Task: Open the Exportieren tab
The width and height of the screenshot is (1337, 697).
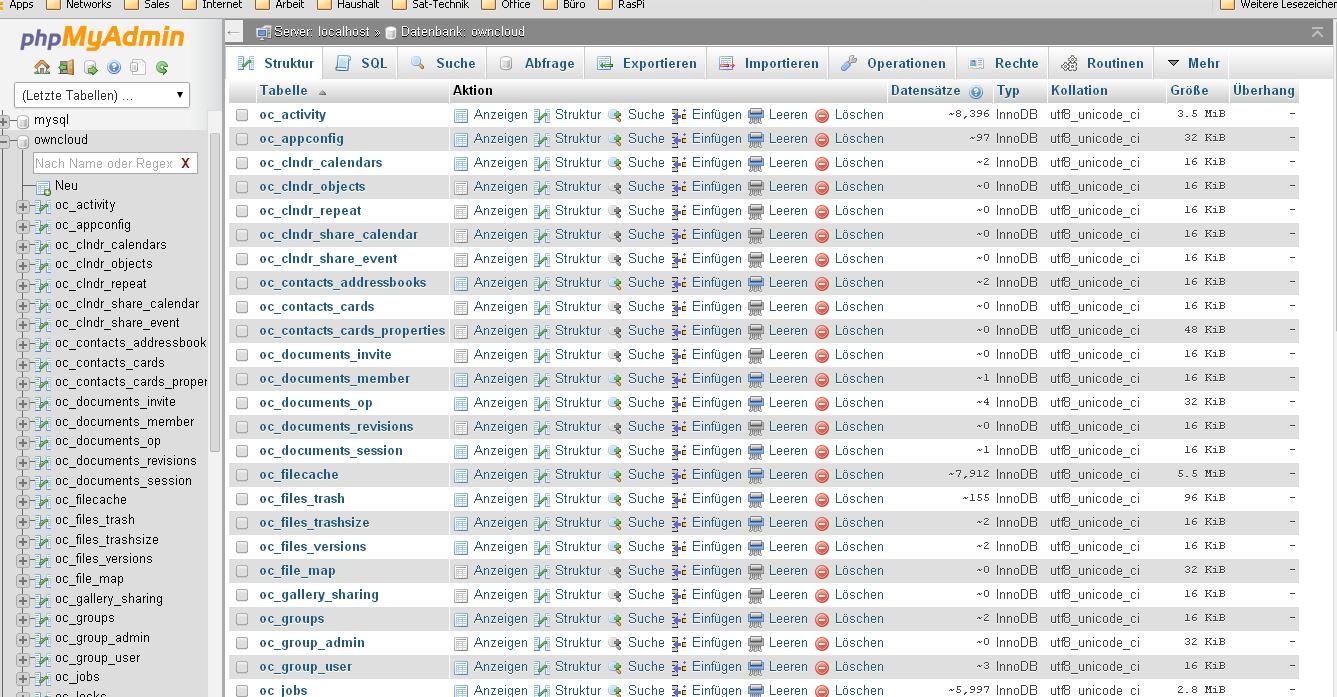Action: point(647,63)
